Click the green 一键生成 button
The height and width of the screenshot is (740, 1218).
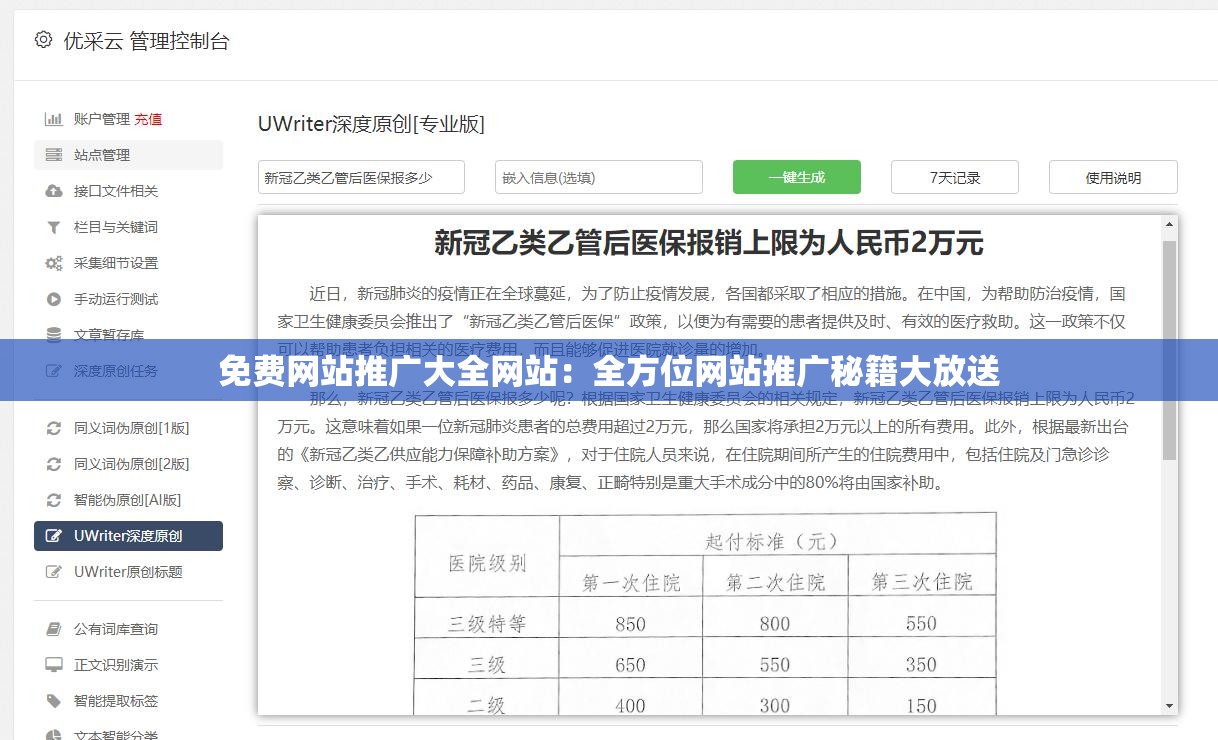(797, 177)
